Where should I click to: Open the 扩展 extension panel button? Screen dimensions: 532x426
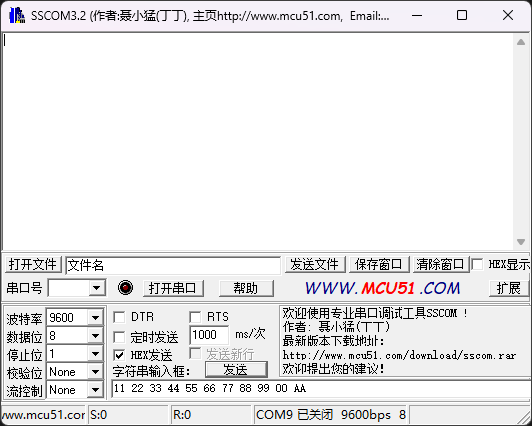click(509, 288)
